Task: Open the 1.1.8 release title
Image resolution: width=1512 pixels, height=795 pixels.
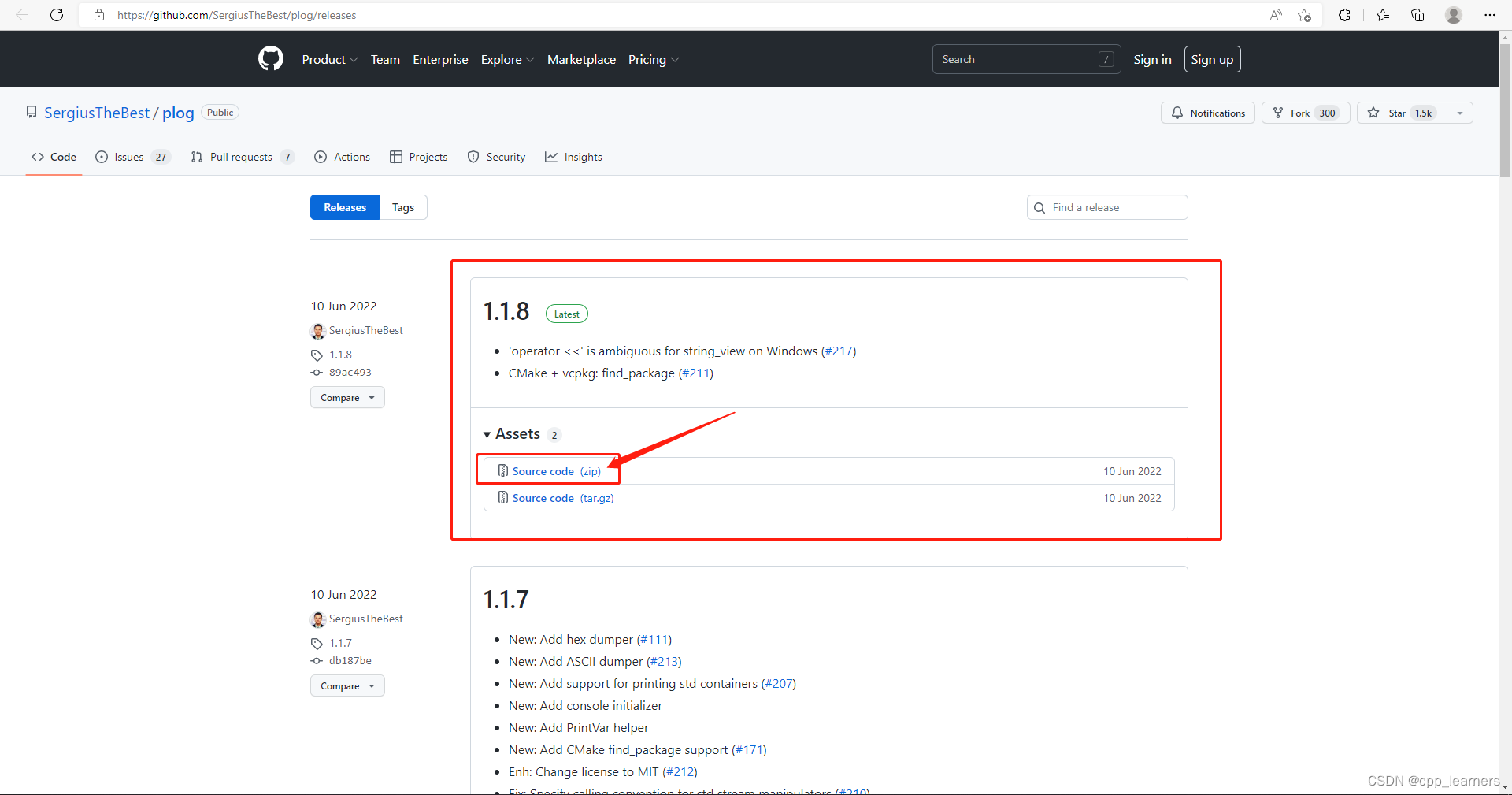Action: pyautogui.click(x=506, y=311)
